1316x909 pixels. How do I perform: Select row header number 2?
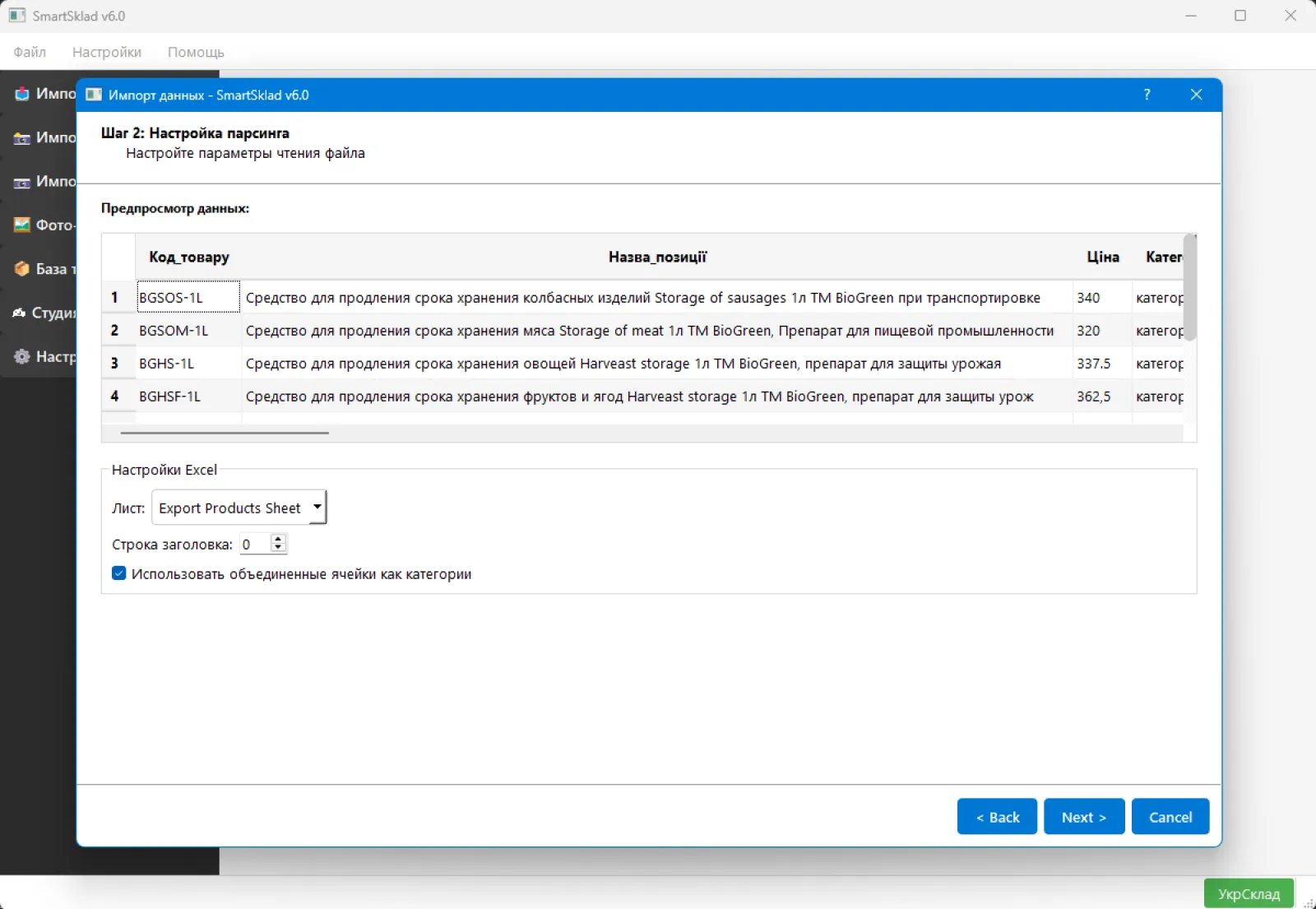(118, 330)
